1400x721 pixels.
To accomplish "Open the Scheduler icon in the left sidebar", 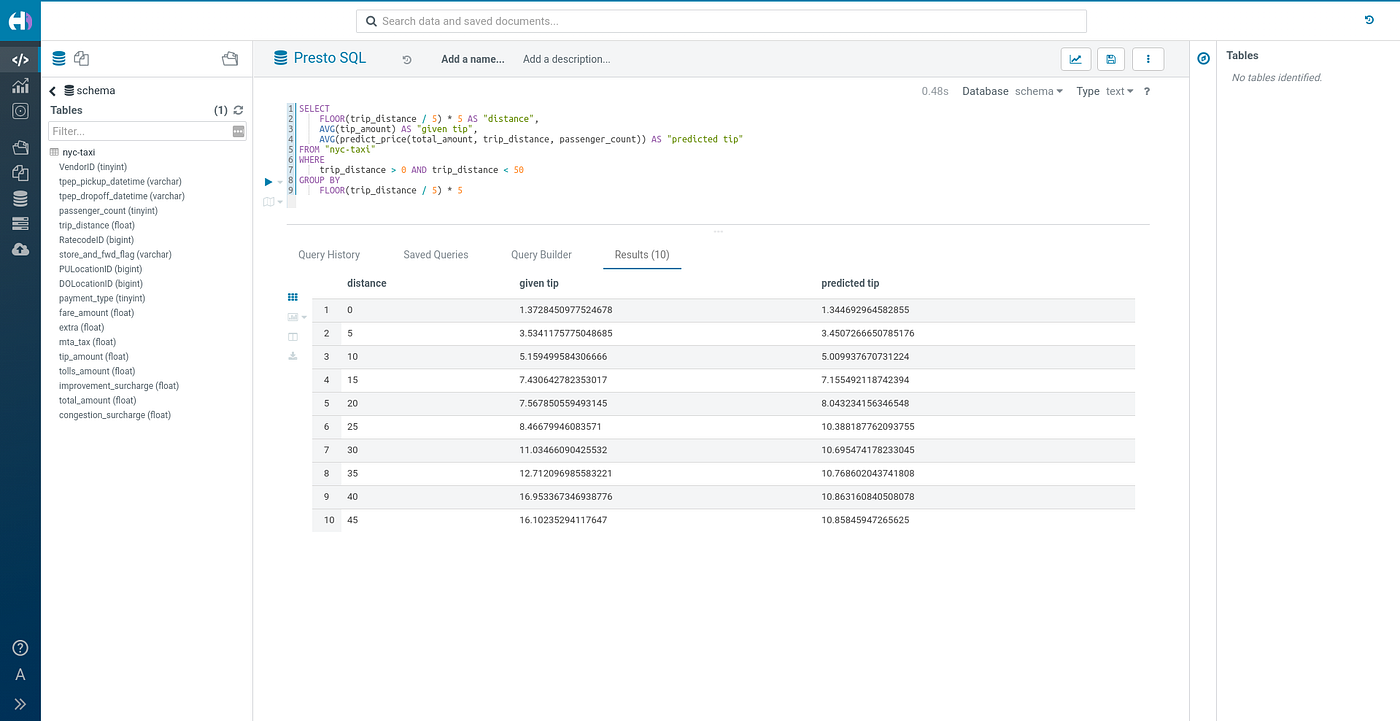I will (20, 110).
